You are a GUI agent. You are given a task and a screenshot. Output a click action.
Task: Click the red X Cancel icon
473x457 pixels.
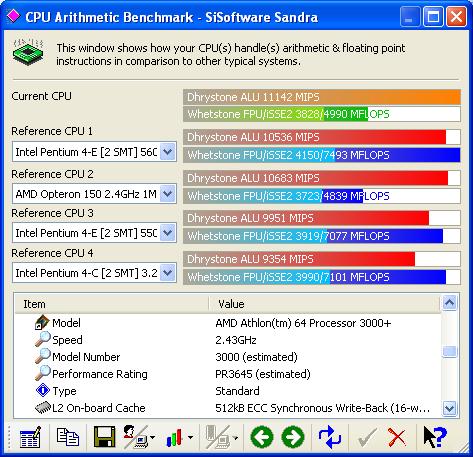tap(397, 437)
